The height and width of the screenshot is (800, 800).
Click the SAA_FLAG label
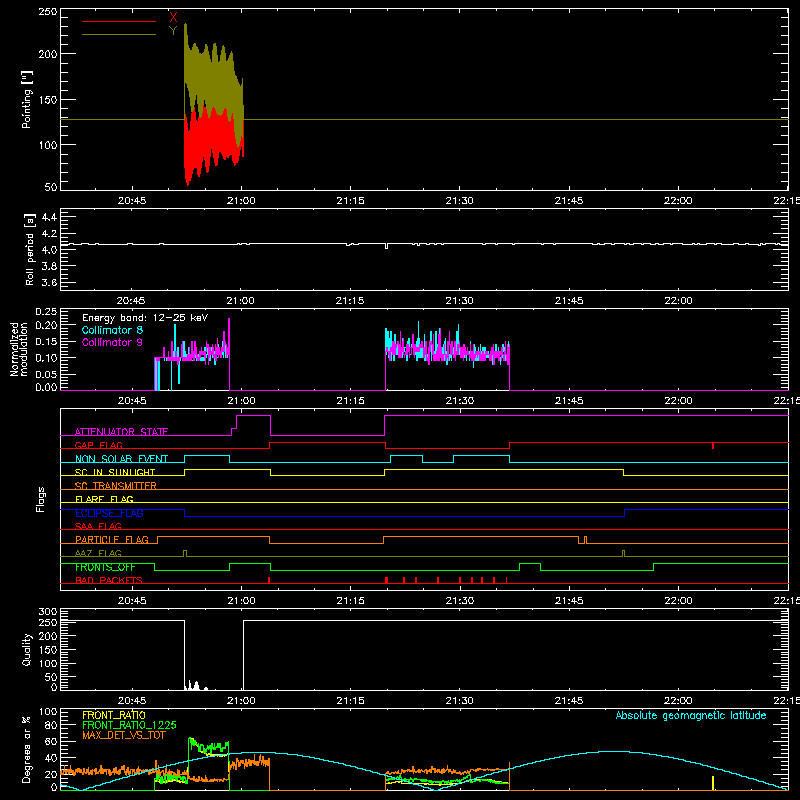click(x=98, y=526)
